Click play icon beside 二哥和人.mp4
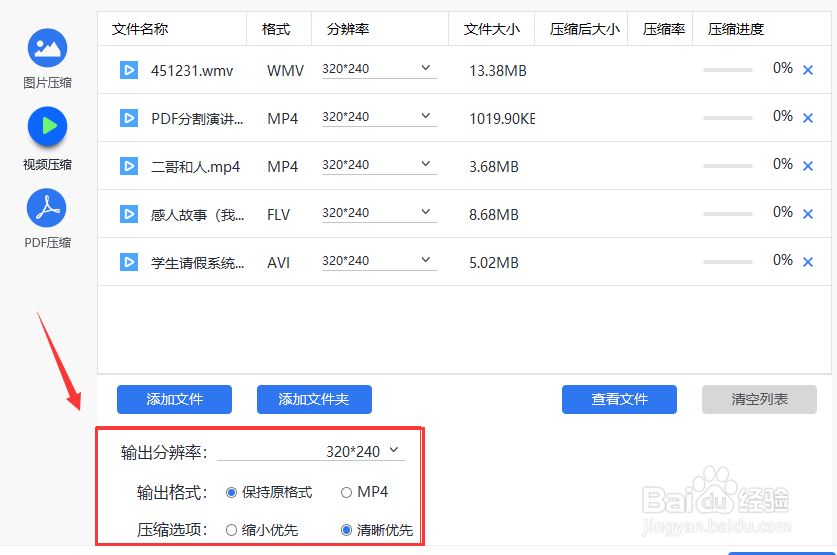This screenshot has width=837, height=555. tap(129, 166)
